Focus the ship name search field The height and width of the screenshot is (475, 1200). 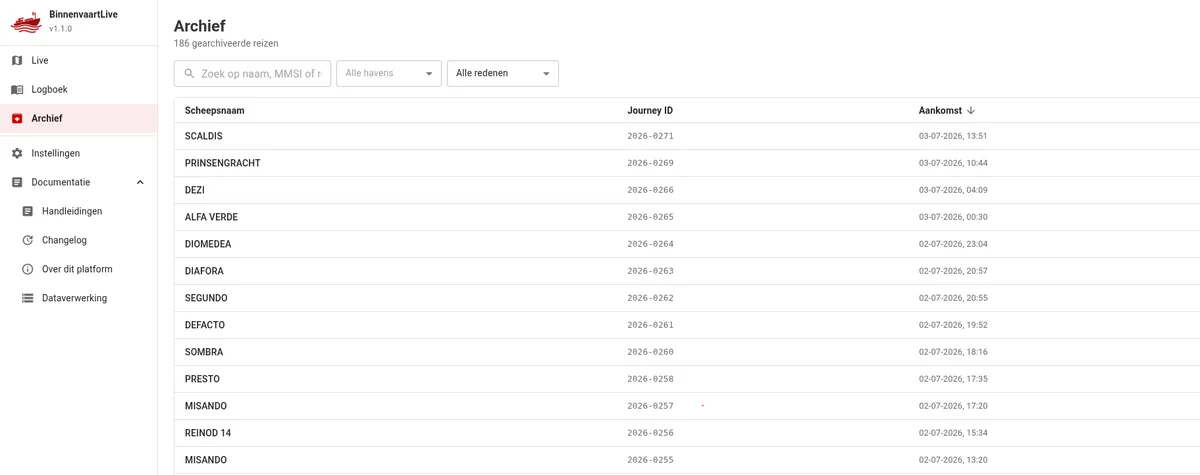click(253, 74)
